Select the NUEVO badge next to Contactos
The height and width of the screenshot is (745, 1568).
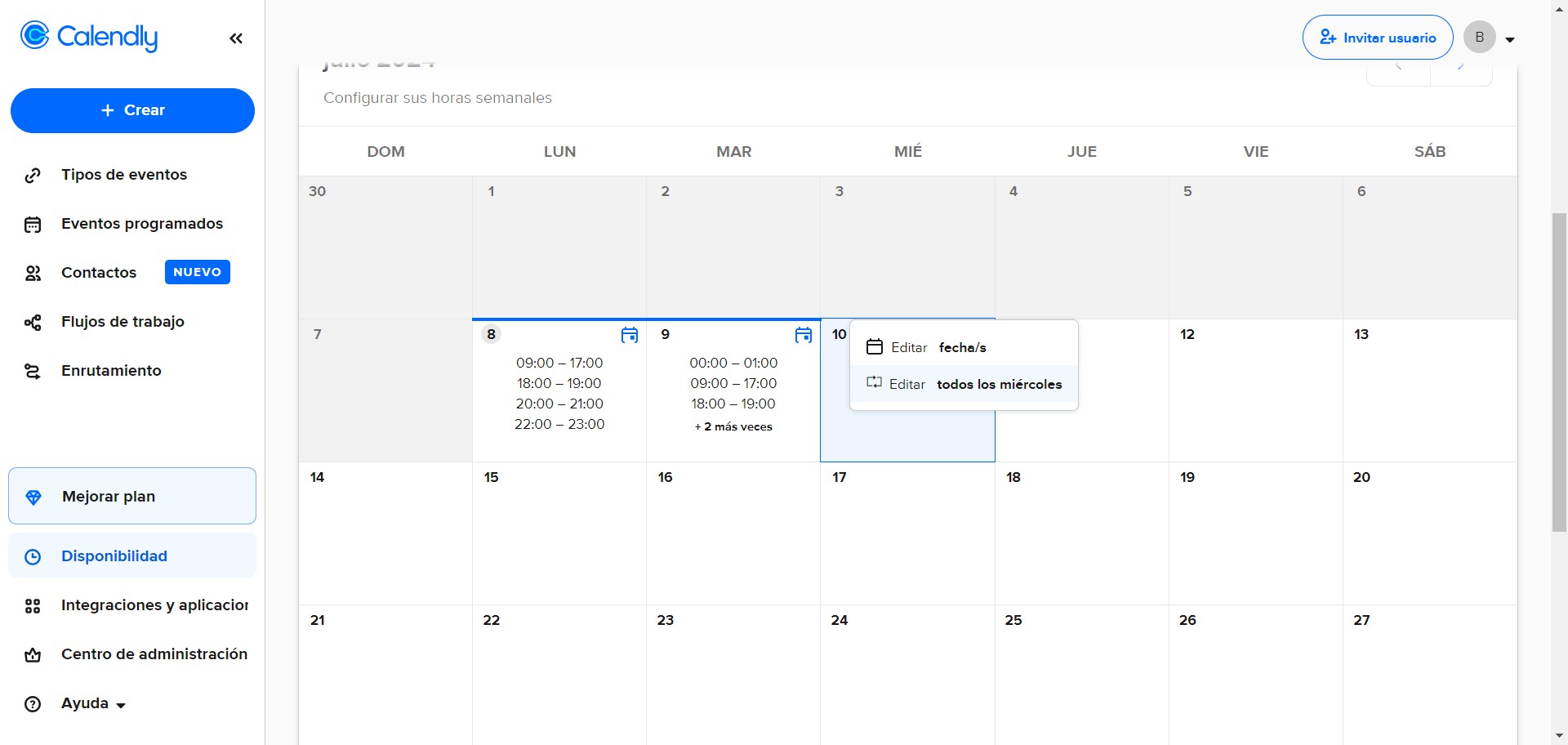pos(198,272)
